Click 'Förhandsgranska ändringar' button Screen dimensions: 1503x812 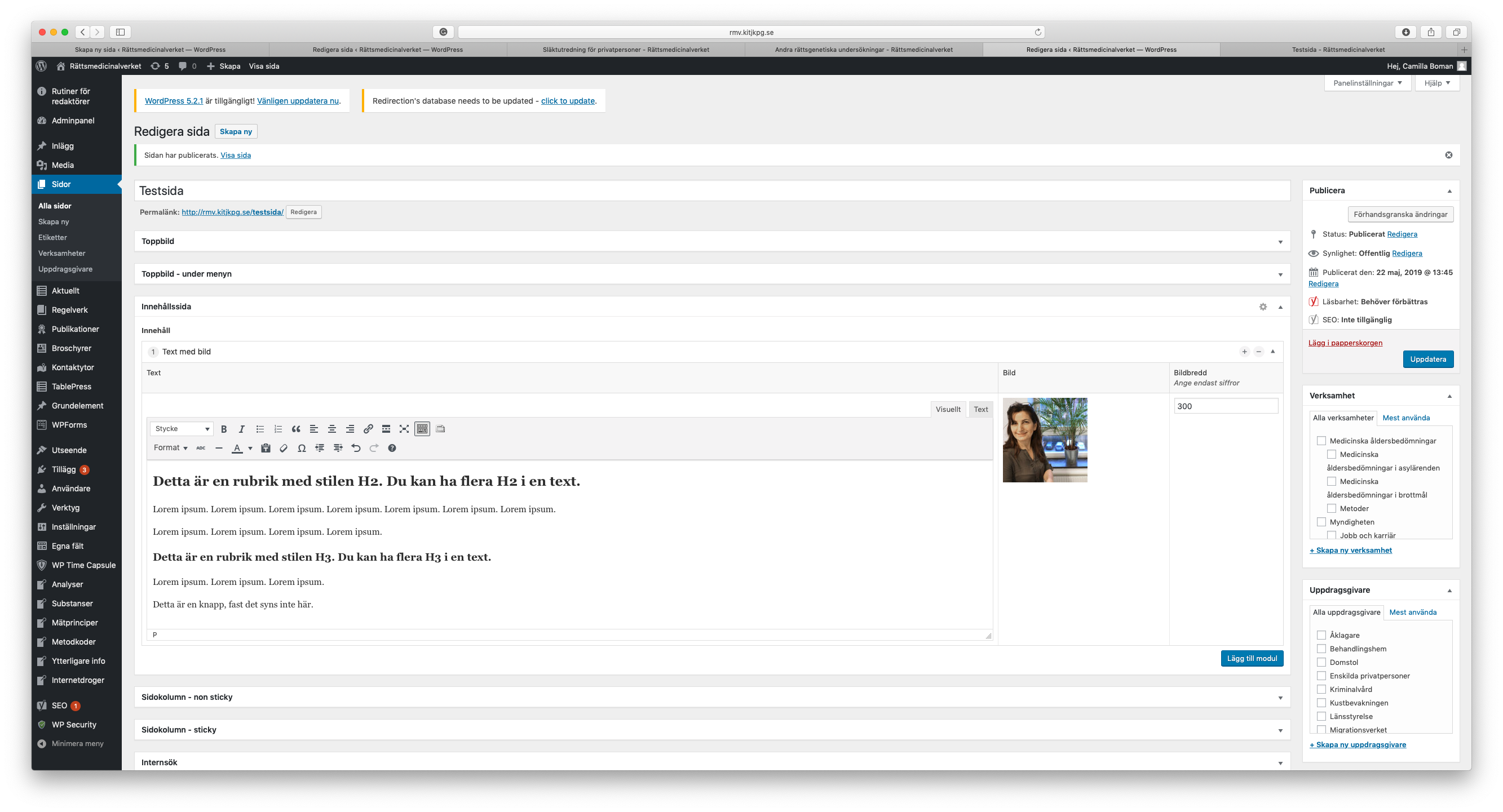(x=1400, y=215)
